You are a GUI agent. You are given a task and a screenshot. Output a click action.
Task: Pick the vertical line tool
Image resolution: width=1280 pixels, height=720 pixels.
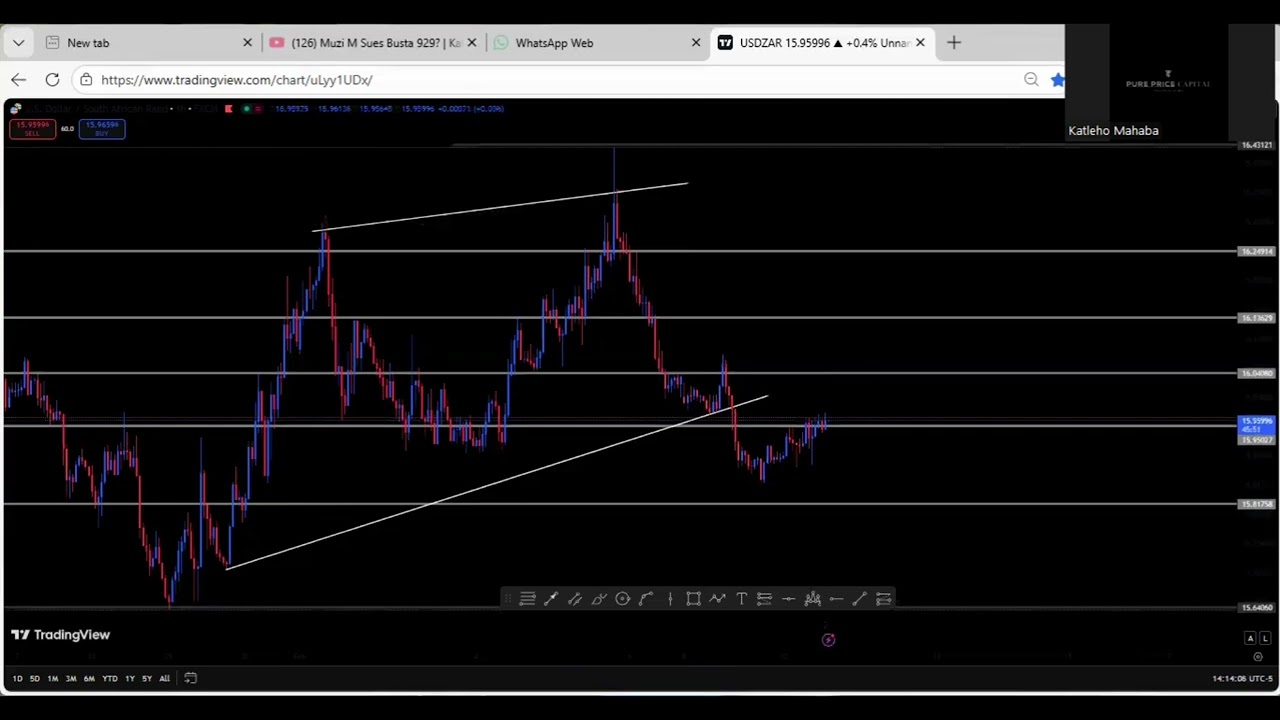(670, 599)
